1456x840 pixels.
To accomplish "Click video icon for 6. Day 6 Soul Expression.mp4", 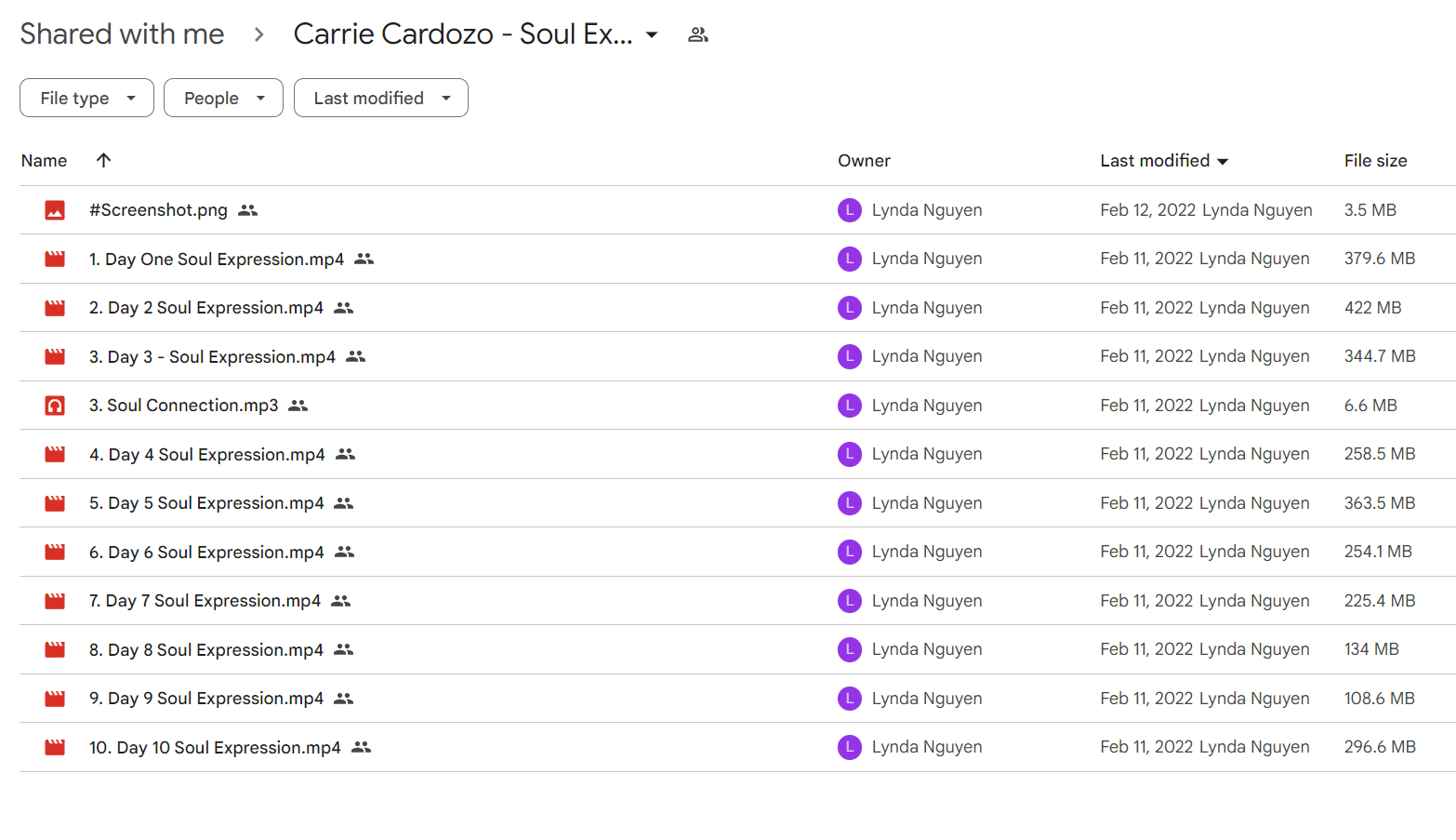I will (55, 552).
